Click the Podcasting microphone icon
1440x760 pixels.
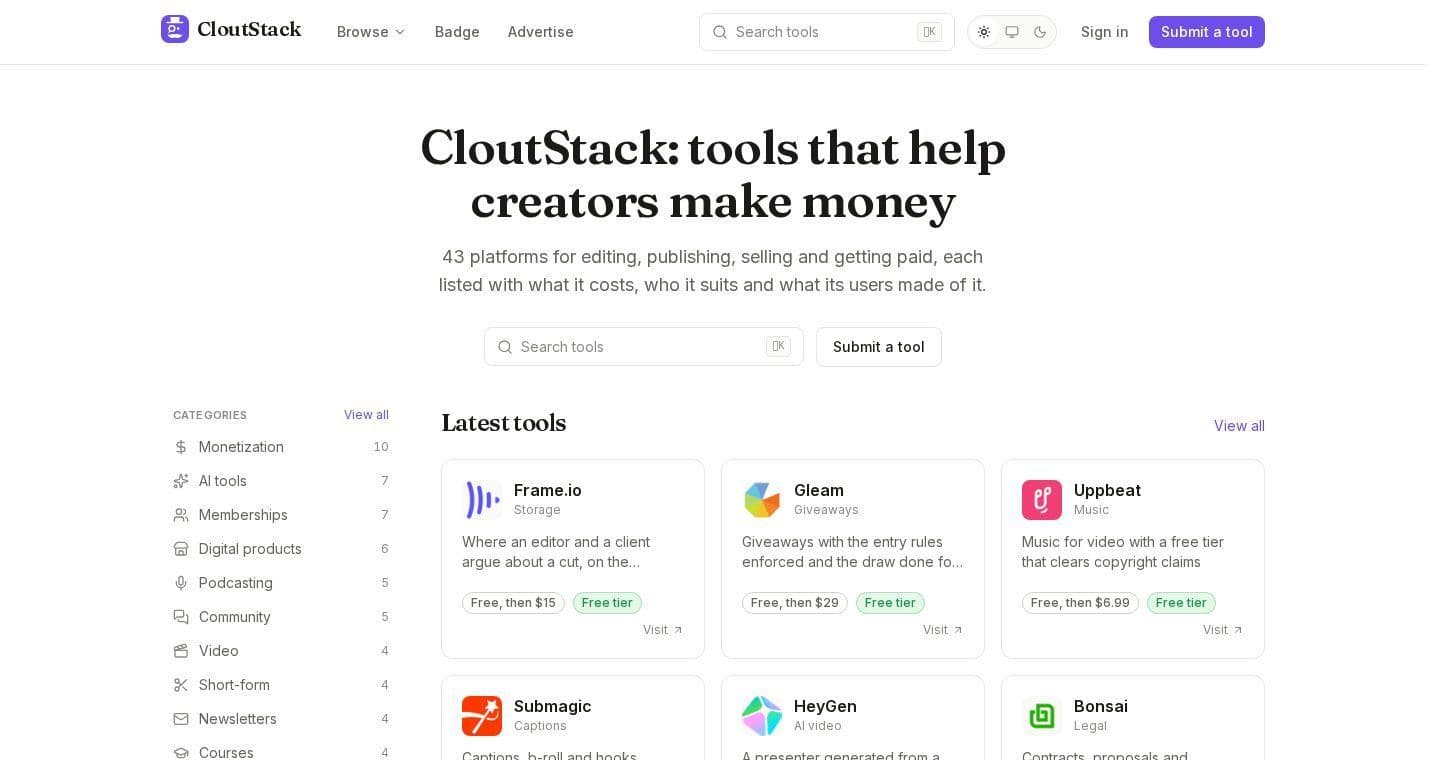181,583
